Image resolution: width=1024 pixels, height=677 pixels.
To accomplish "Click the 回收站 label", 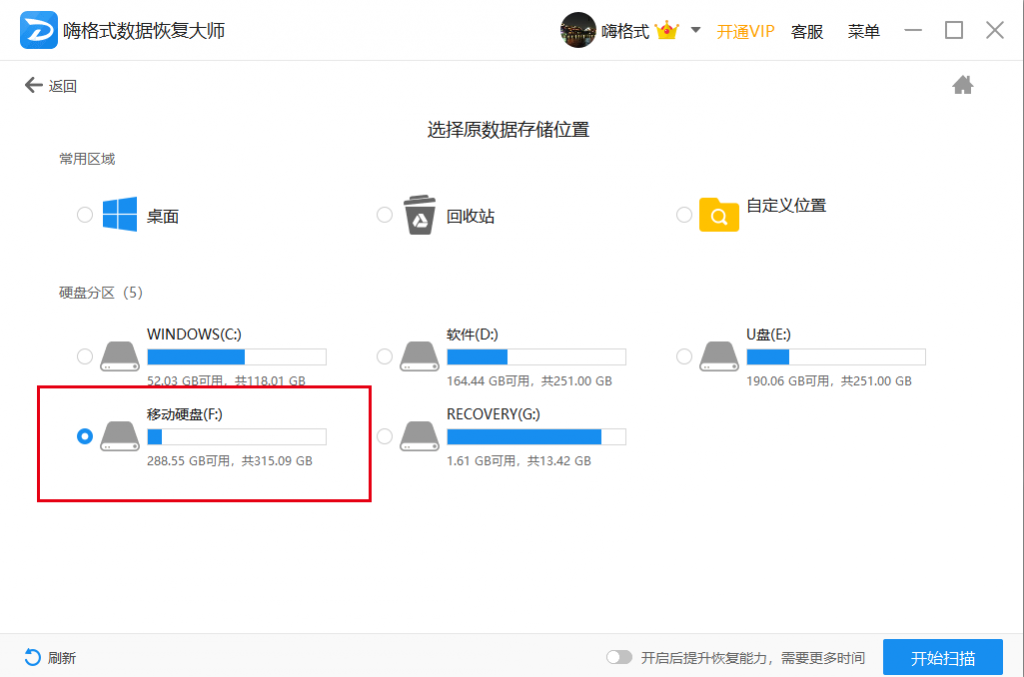I will [x=470, y=217].
